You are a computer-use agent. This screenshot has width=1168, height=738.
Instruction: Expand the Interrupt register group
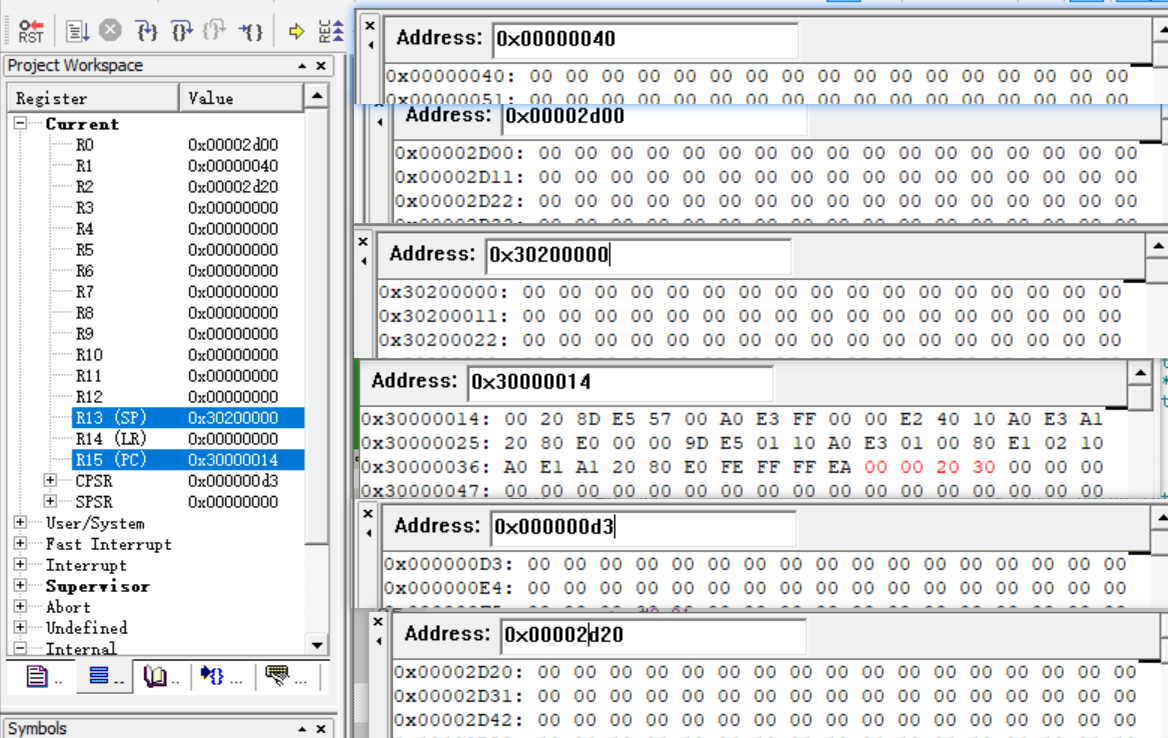click(x=20, y=564)
